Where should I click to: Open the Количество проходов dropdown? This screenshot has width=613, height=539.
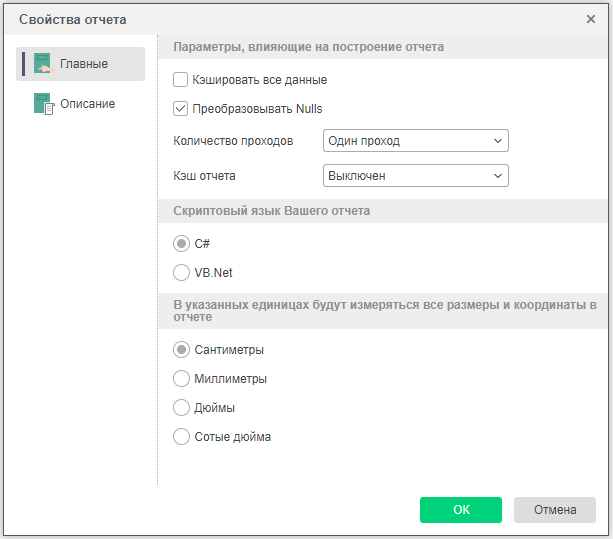(415, 141)
